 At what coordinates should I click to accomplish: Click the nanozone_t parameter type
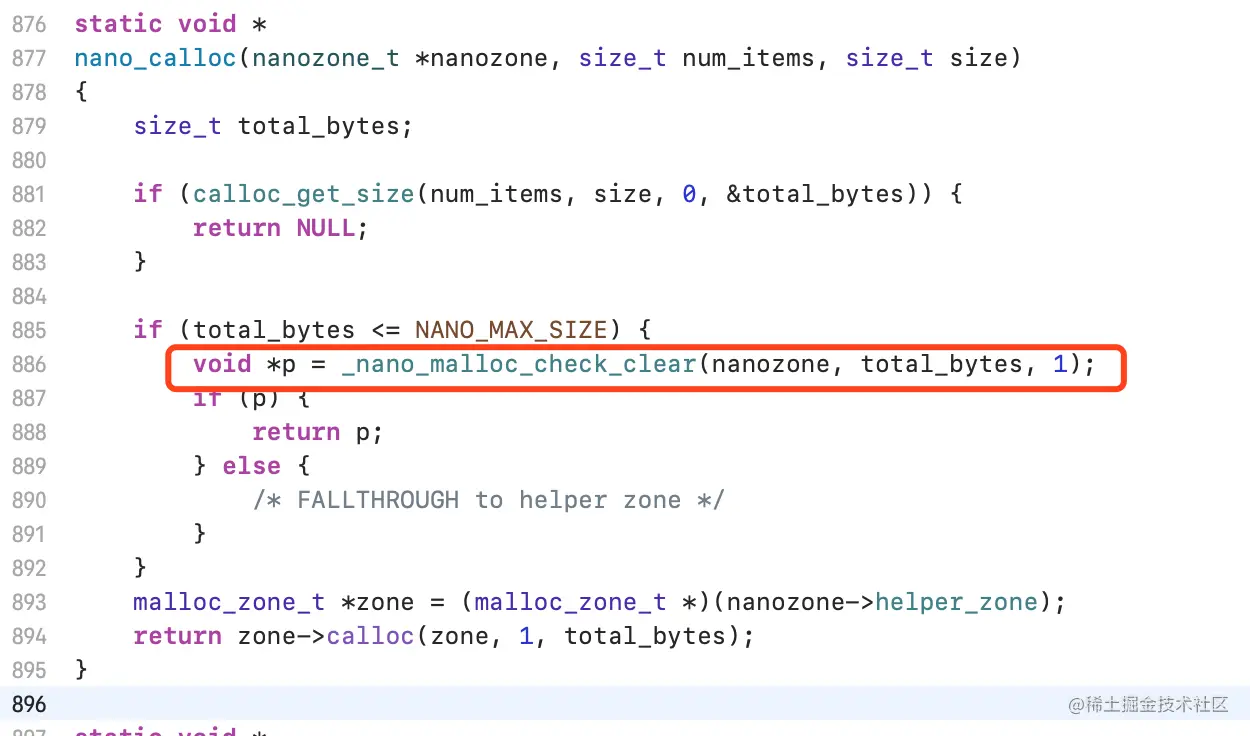tap(326, 58)
